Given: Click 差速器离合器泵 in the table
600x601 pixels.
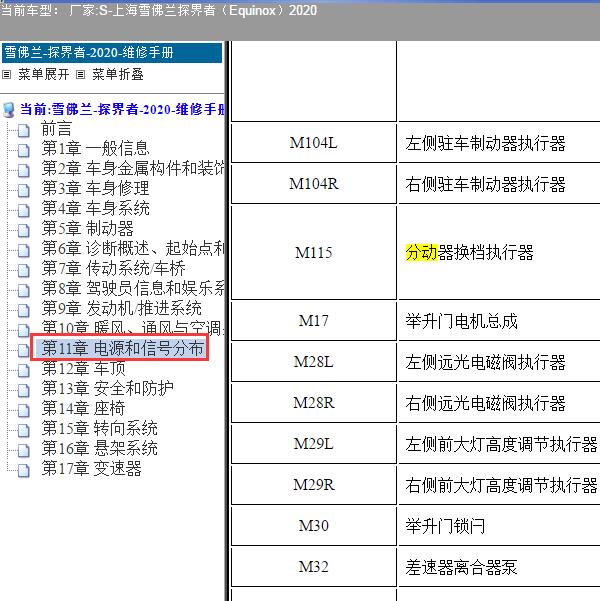Looking at the screenshot, I should 461,567.
